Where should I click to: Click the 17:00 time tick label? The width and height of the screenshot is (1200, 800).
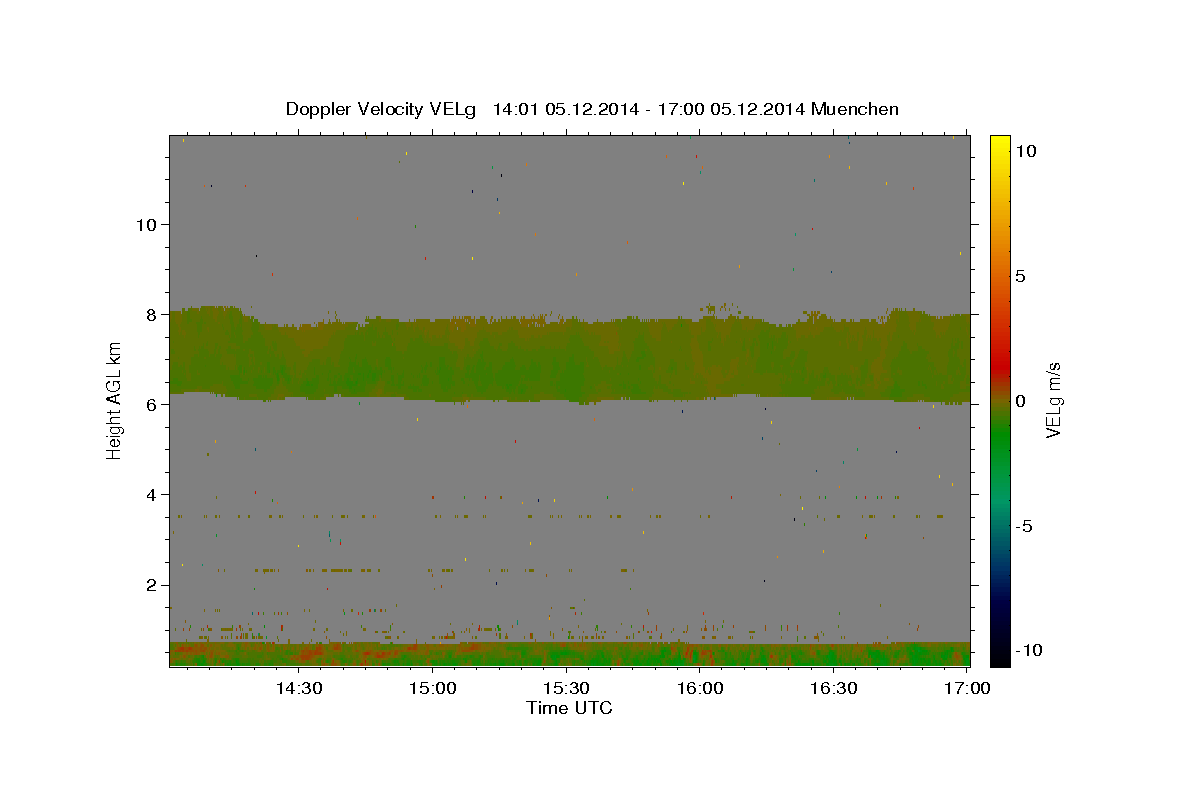click(x=967, y=688)
